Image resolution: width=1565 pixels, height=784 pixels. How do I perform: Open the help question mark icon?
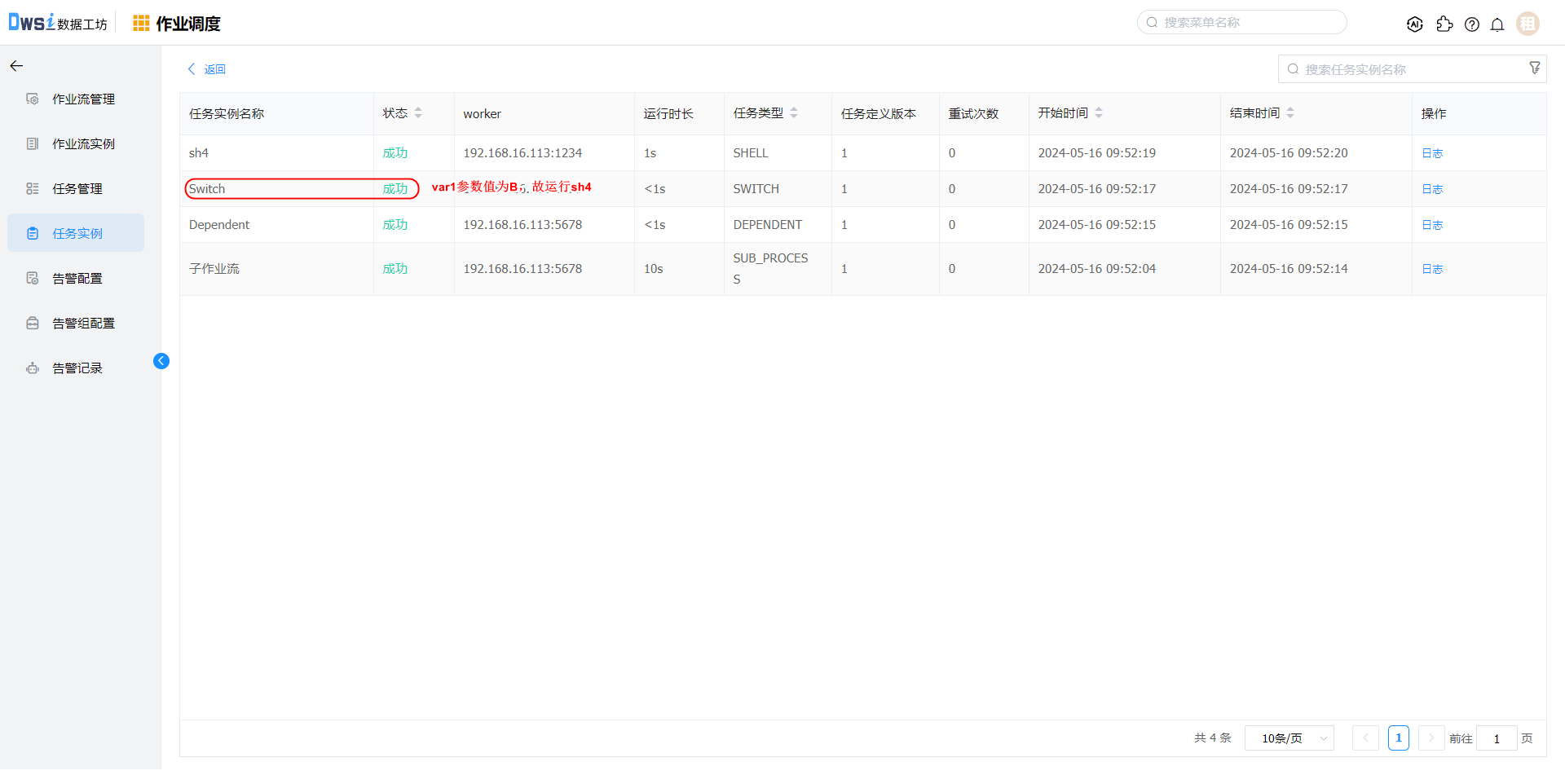1472,24
